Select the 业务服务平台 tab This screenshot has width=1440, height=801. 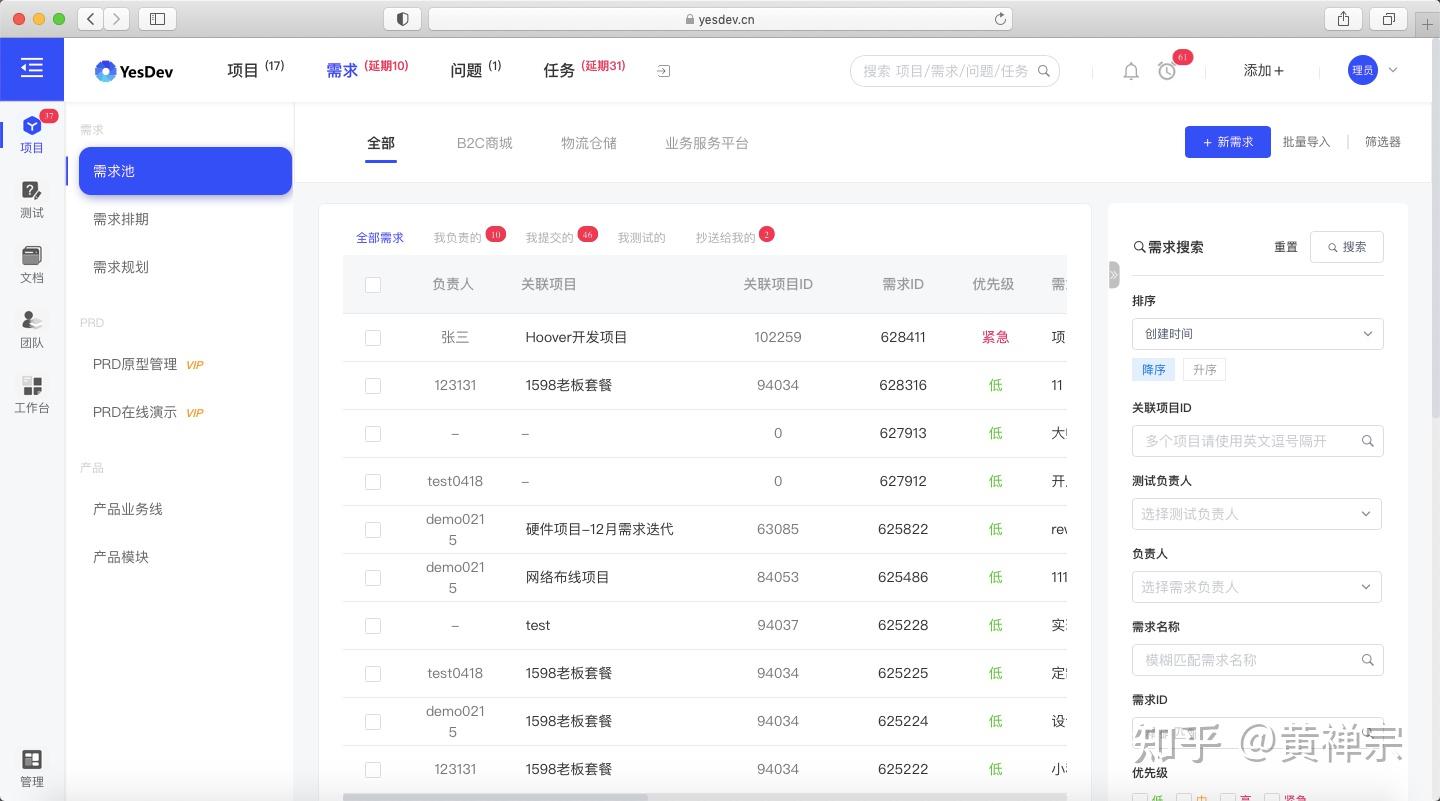coord(706,143)
